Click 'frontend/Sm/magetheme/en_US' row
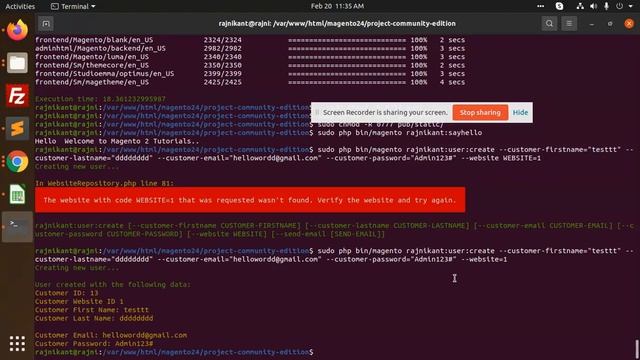Screen dimensions: 640x360 (250, 82)
